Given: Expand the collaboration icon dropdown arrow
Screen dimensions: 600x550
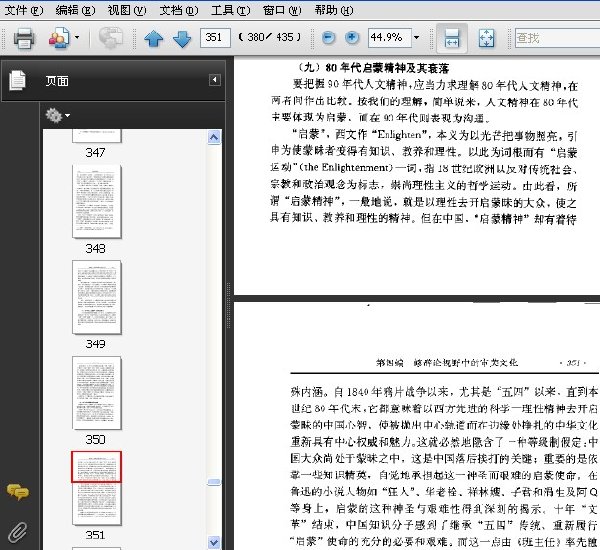Looking at the screenshot, I should click(x=77, y=38).
